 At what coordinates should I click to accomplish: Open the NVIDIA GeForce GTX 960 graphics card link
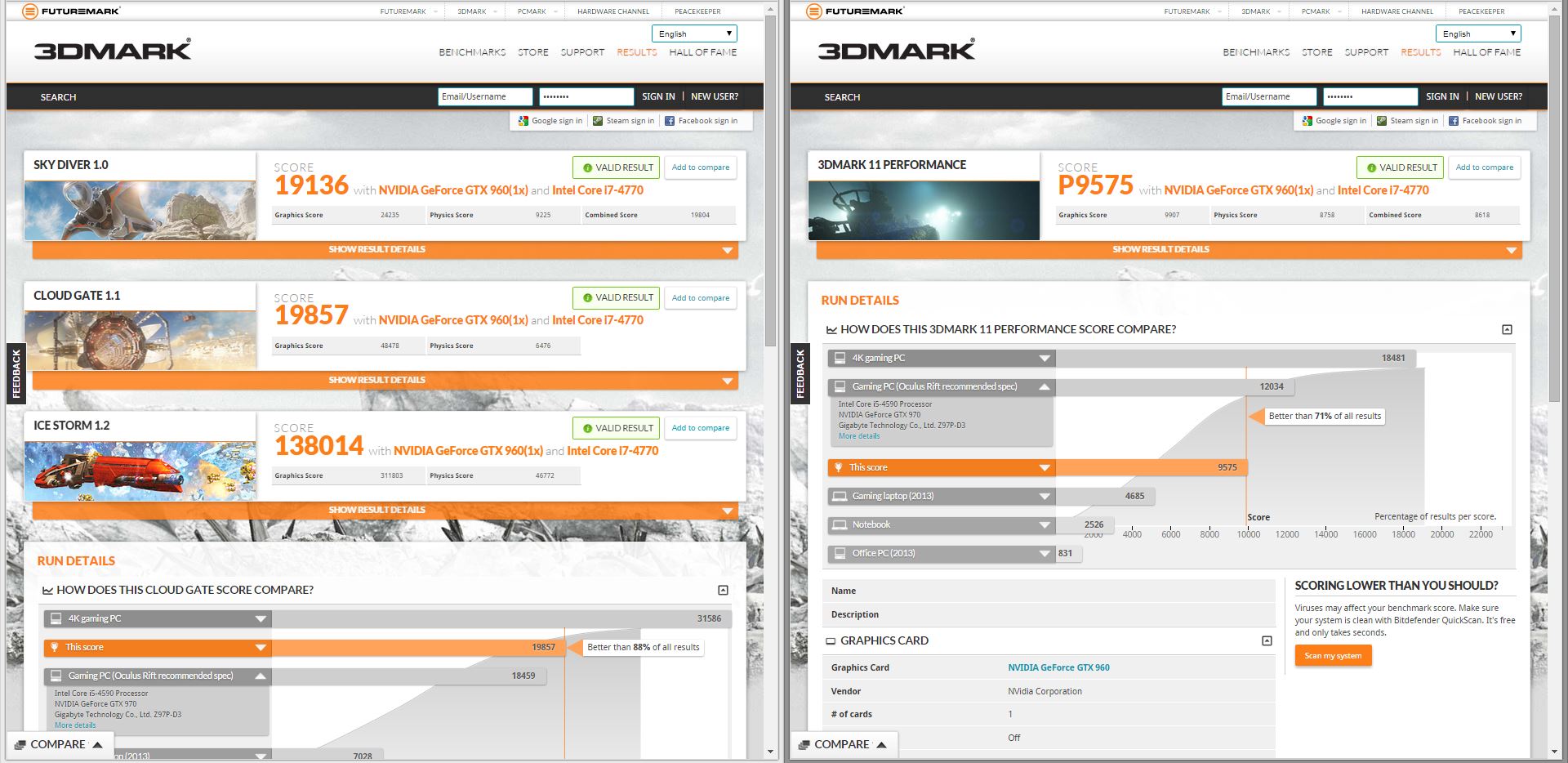(1058, 667)
